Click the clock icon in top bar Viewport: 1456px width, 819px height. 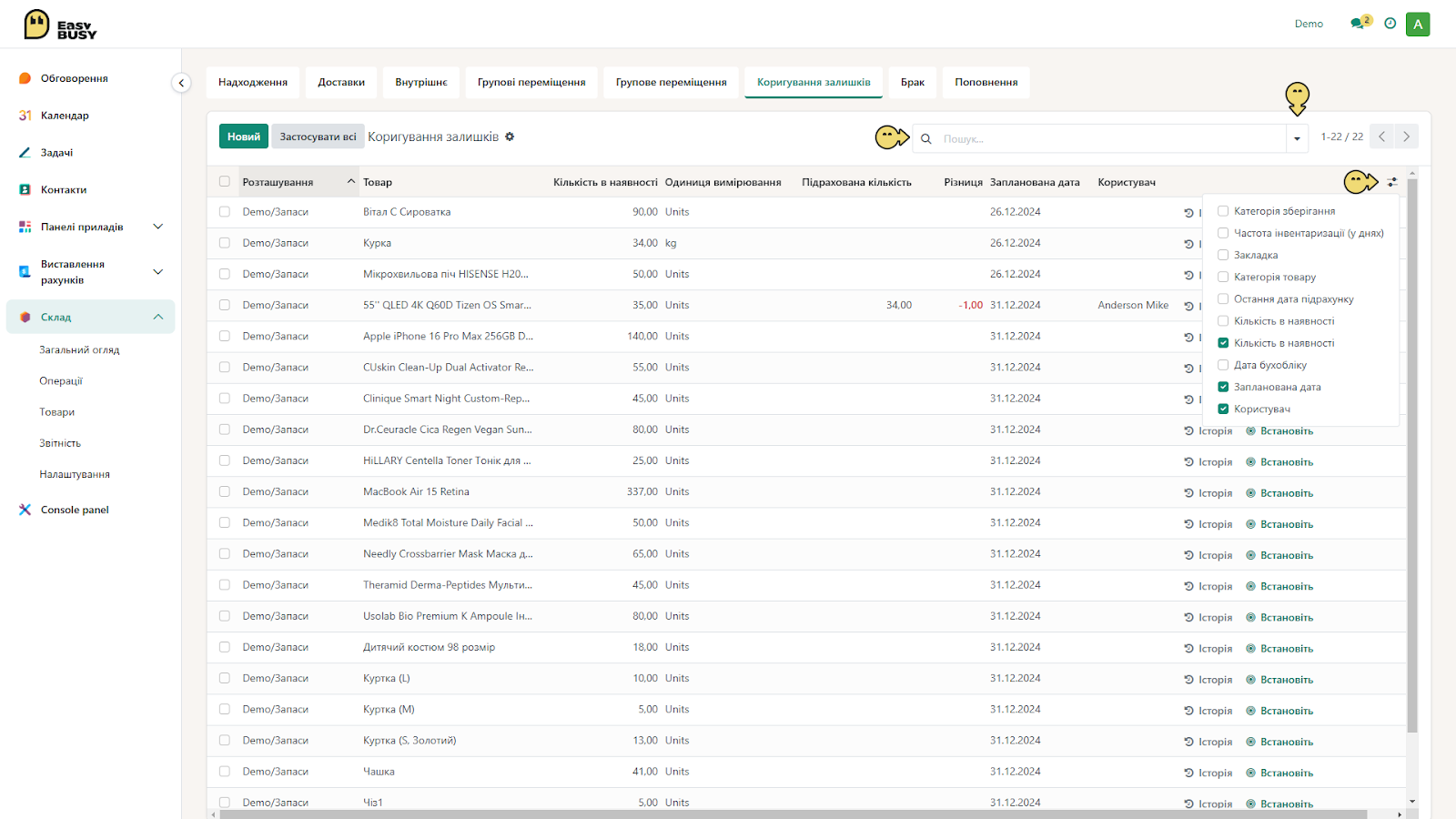coord(1390,24)
